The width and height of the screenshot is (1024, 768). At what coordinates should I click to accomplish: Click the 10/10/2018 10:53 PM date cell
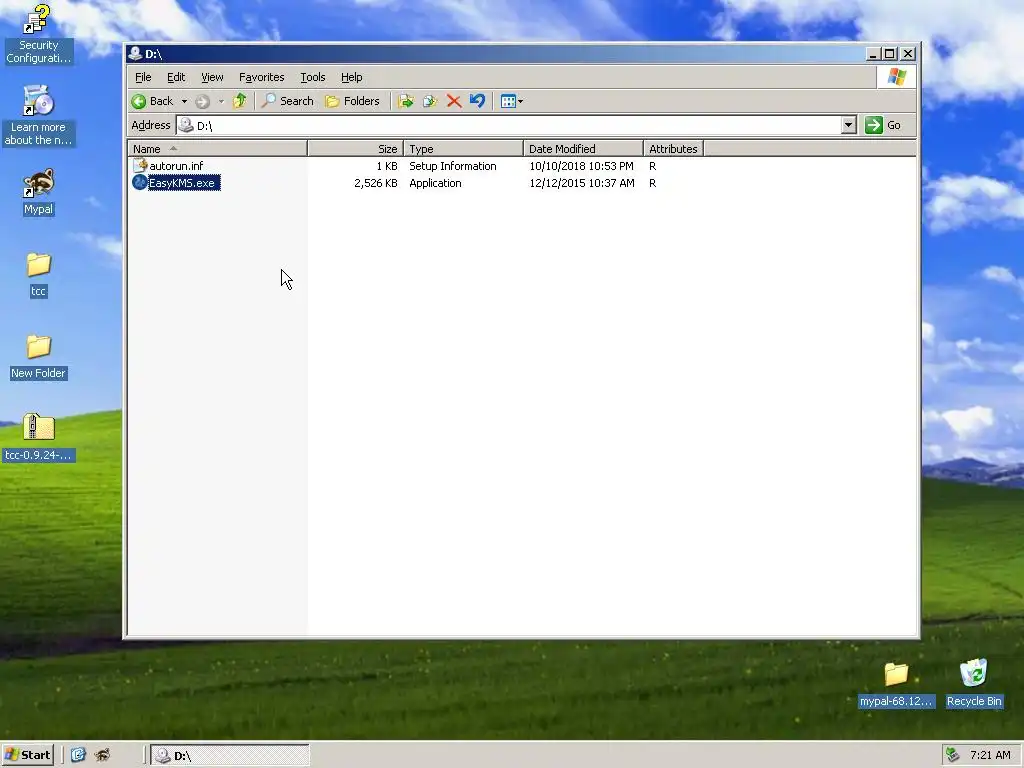point(581,167)
